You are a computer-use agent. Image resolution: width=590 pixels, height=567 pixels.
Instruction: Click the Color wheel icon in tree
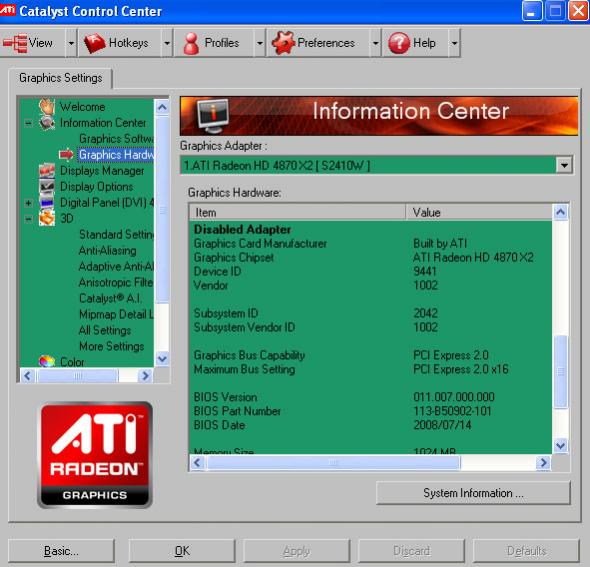[47, 361]
